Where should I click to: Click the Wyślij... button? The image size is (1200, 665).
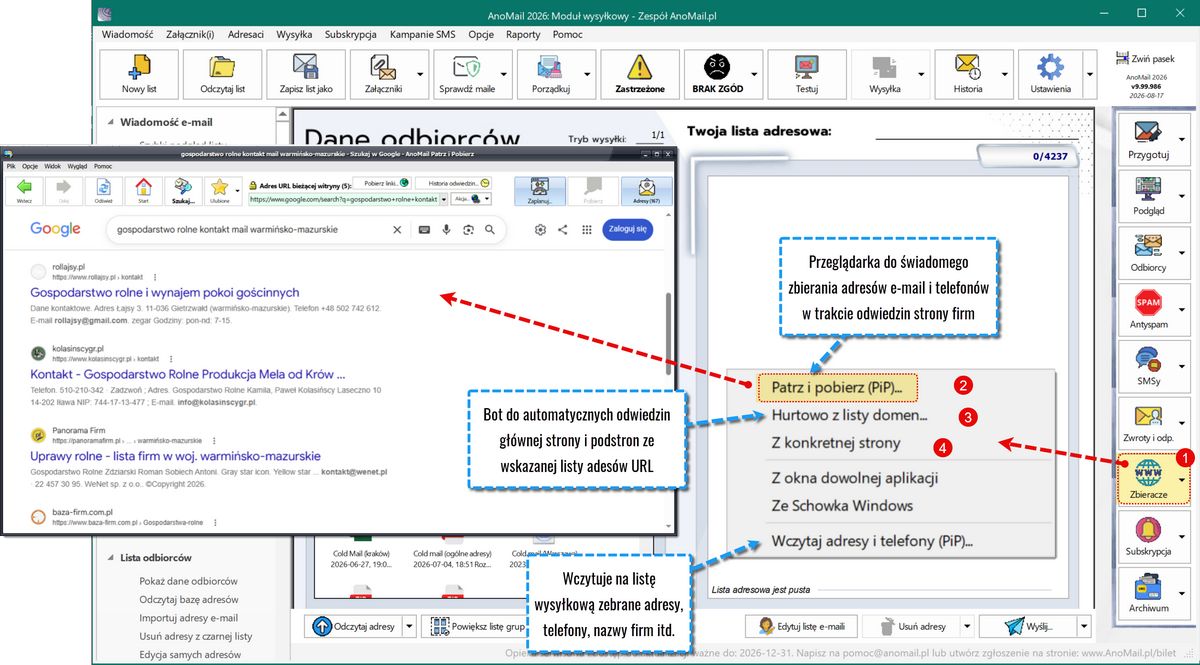pyautogui.click(x=1028, y=627)
